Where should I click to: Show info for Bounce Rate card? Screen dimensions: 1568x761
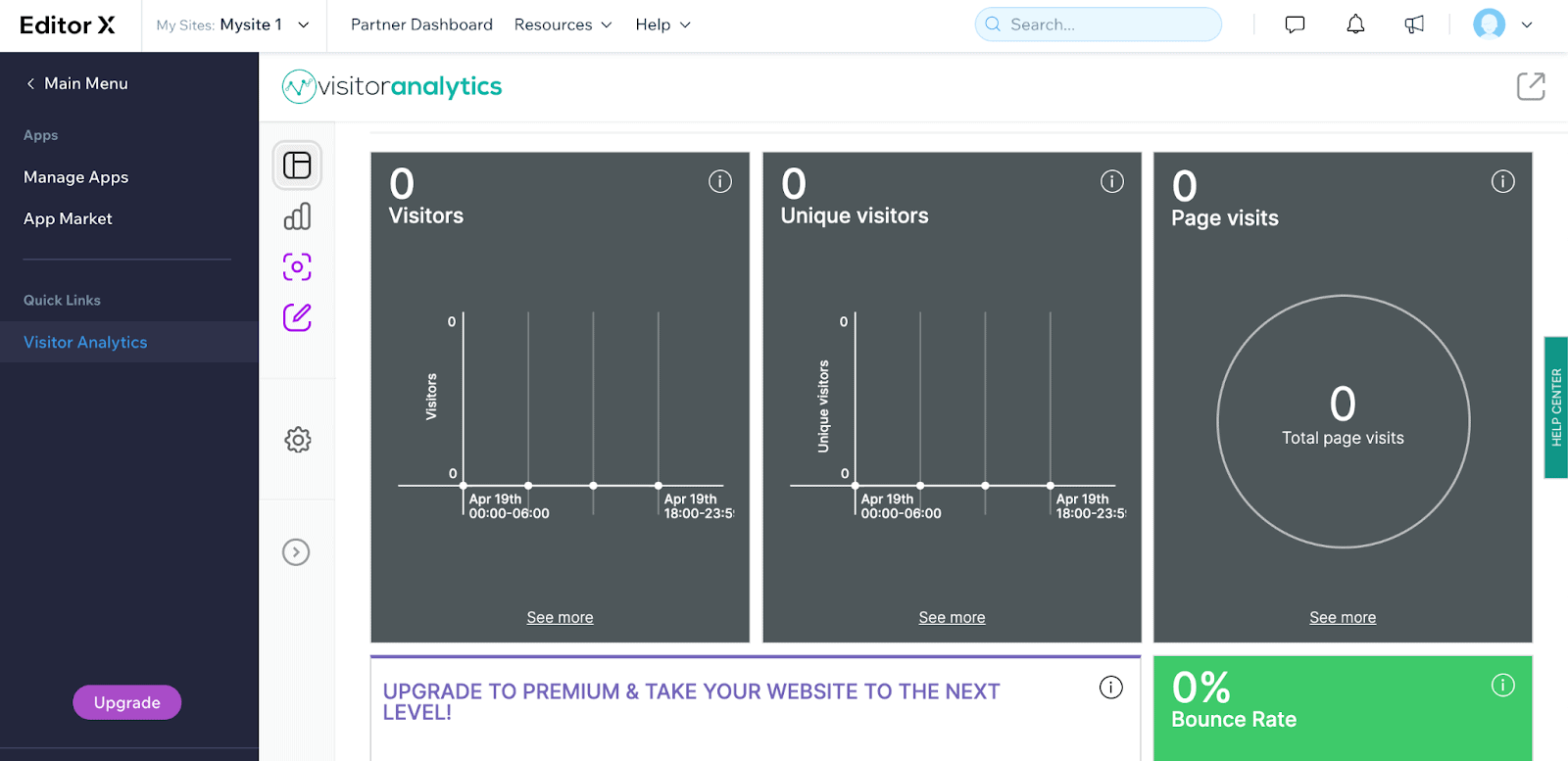(x=1503, y=686)
